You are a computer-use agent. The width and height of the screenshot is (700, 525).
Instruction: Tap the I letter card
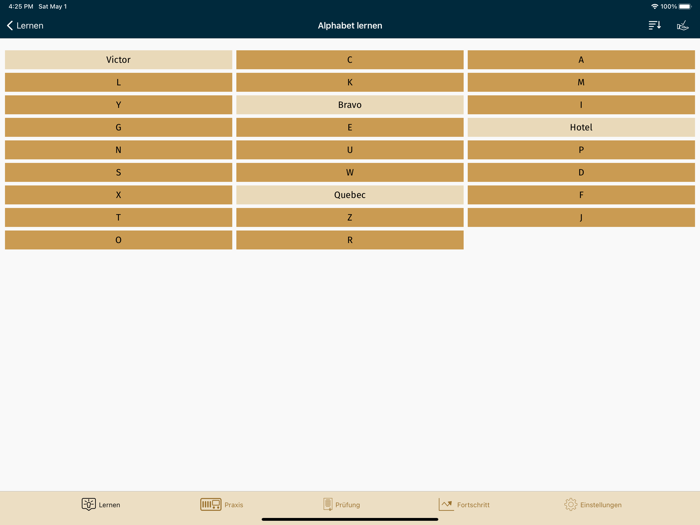581,104
